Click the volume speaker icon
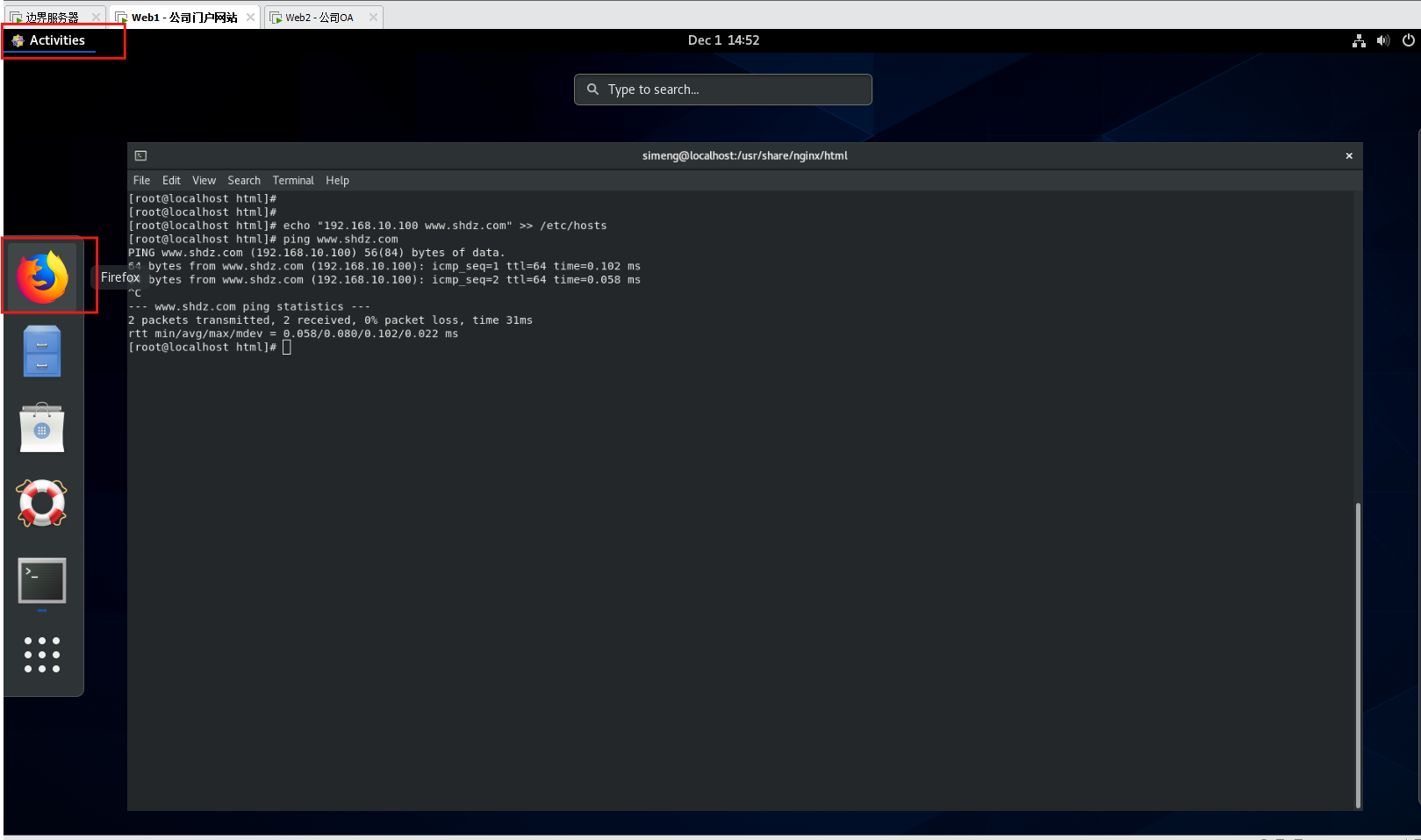This screenshot has height=840, width=1421. [1383, 40]
